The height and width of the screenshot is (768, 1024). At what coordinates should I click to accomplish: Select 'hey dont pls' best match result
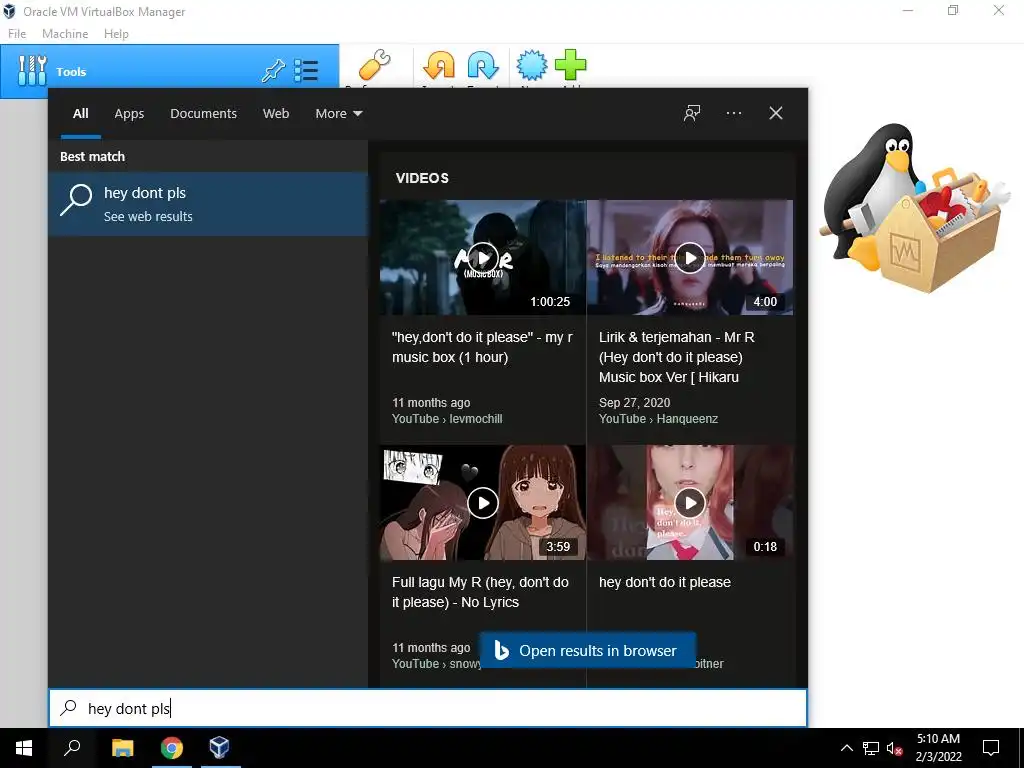208,204
